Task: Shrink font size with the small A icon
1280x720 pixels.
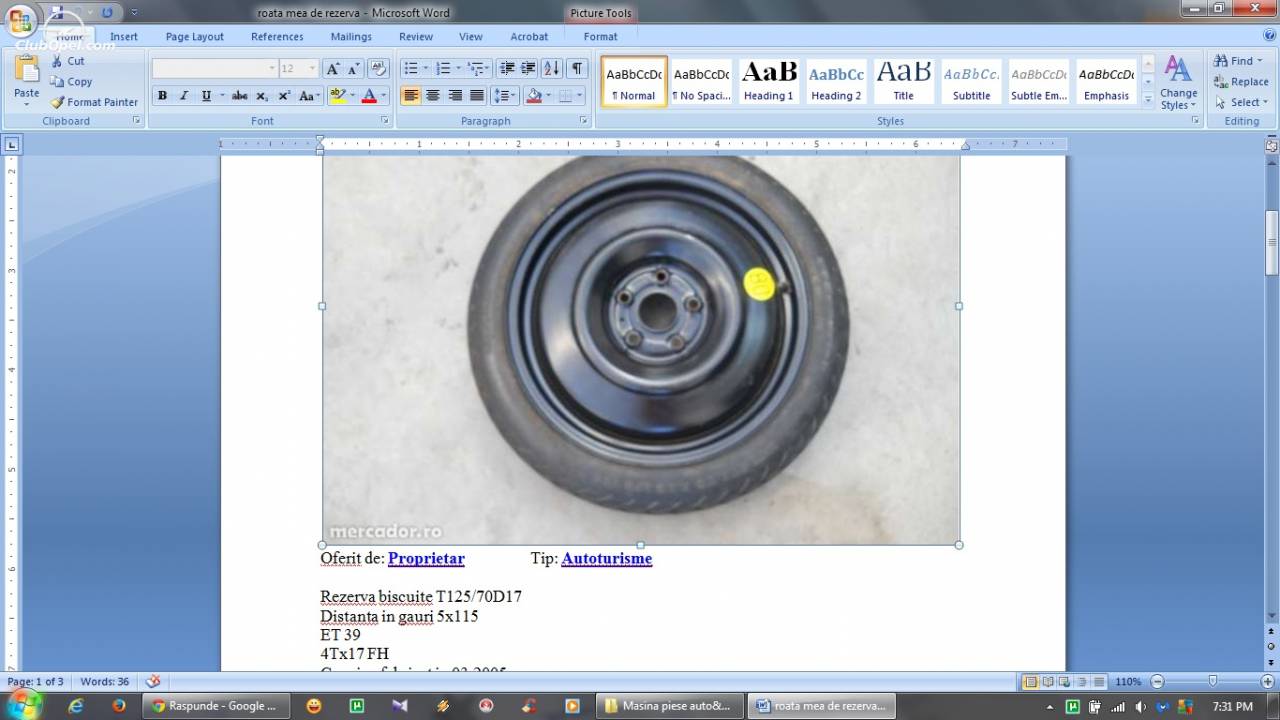Action: pos(355,69)
